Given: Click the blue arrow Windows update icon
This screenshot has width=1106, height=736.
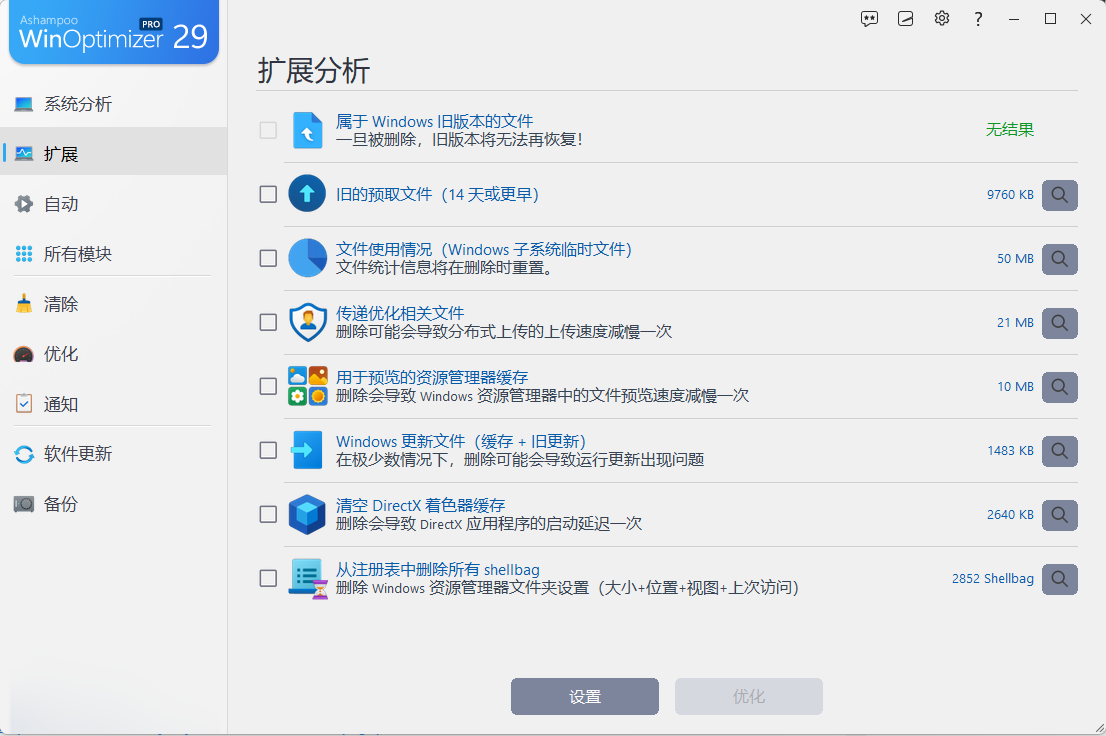Looking at the screenshot, I should click(307, 450).
